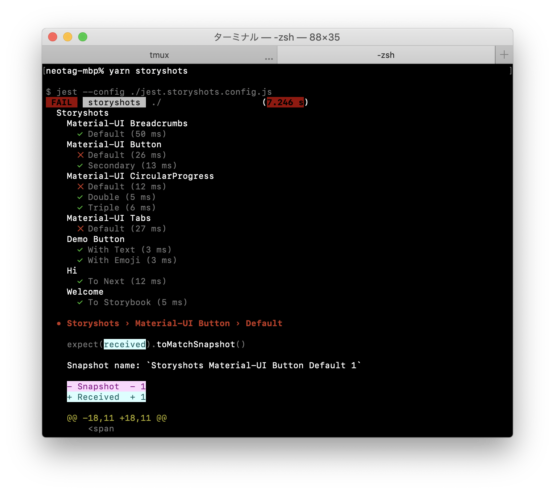The image size is (555, 493).
Task: Click the jest --config command line
Action: (x=159, y=92)
